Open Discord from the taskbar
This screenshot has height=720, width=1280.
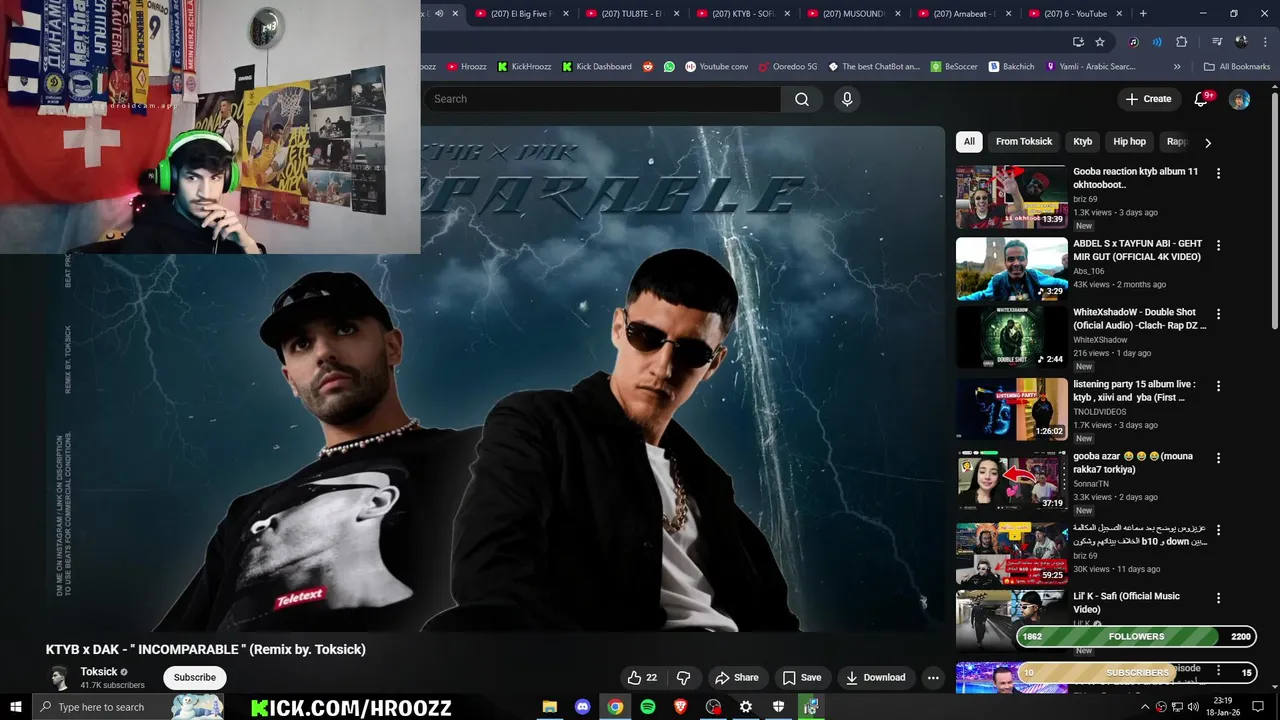[x=582, y=707]
